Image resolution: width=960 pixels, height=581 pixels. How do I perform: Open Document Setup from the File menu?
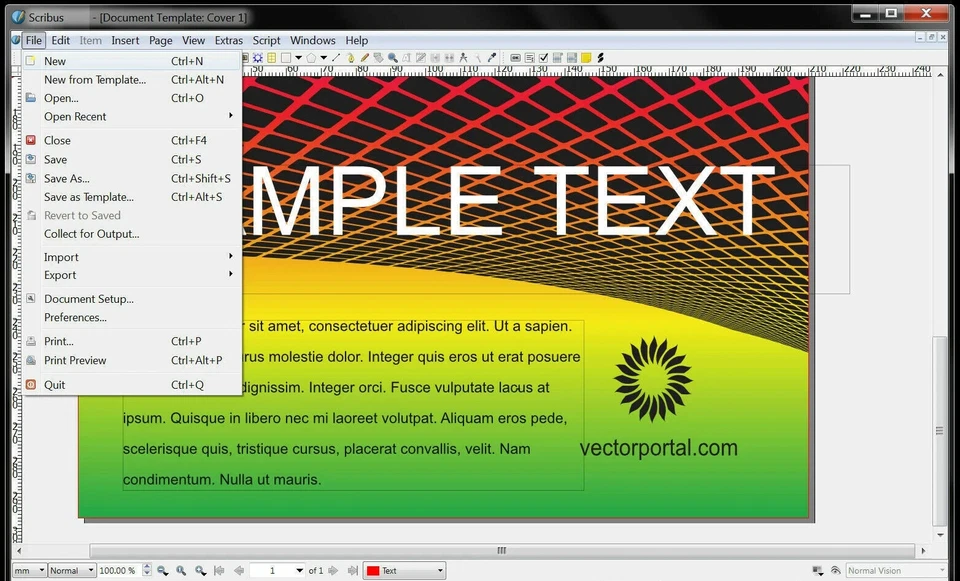click(x=87, y=298)
